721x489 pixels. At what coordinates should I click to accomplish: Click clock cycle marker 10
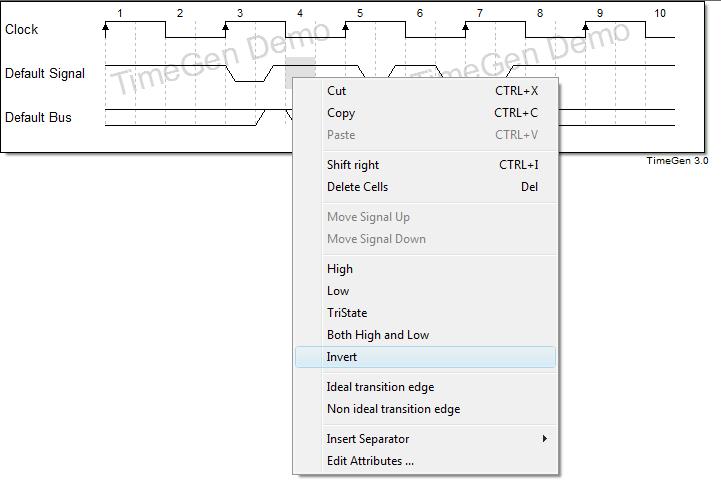660,14
